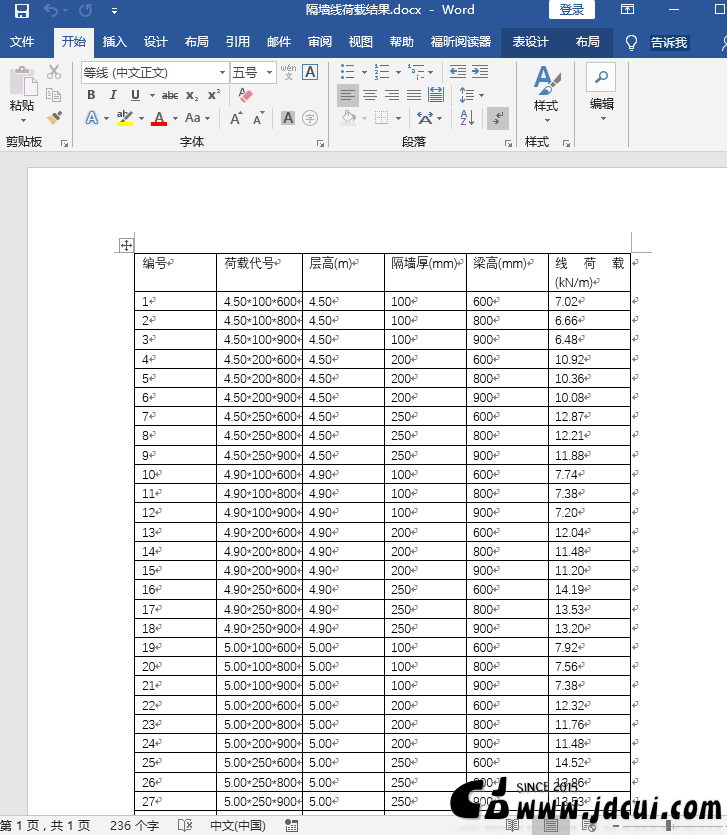Activate the Format Painter brush
Image resolution: width=727 pixels, height=835 pixels.
click(x=54, y=118)
